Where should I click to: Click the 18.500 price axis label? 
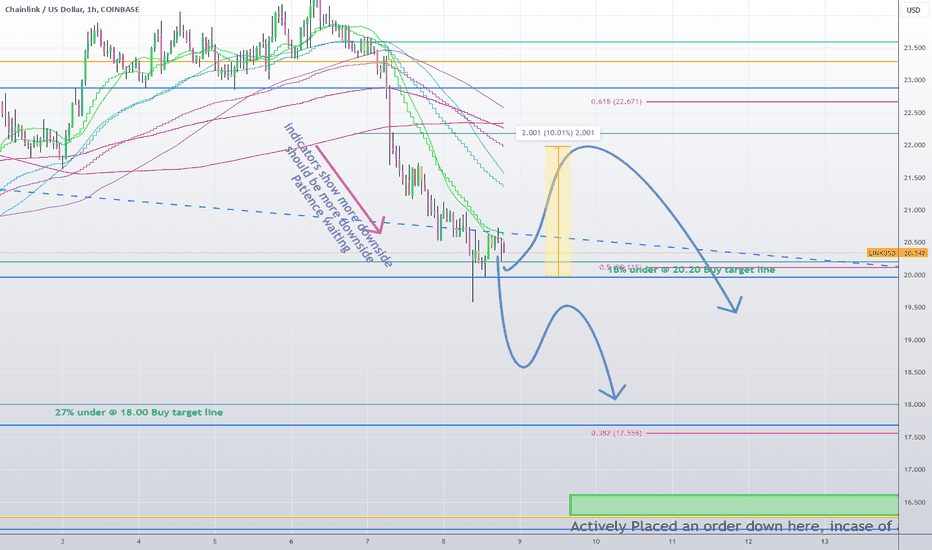coord(914,372)
